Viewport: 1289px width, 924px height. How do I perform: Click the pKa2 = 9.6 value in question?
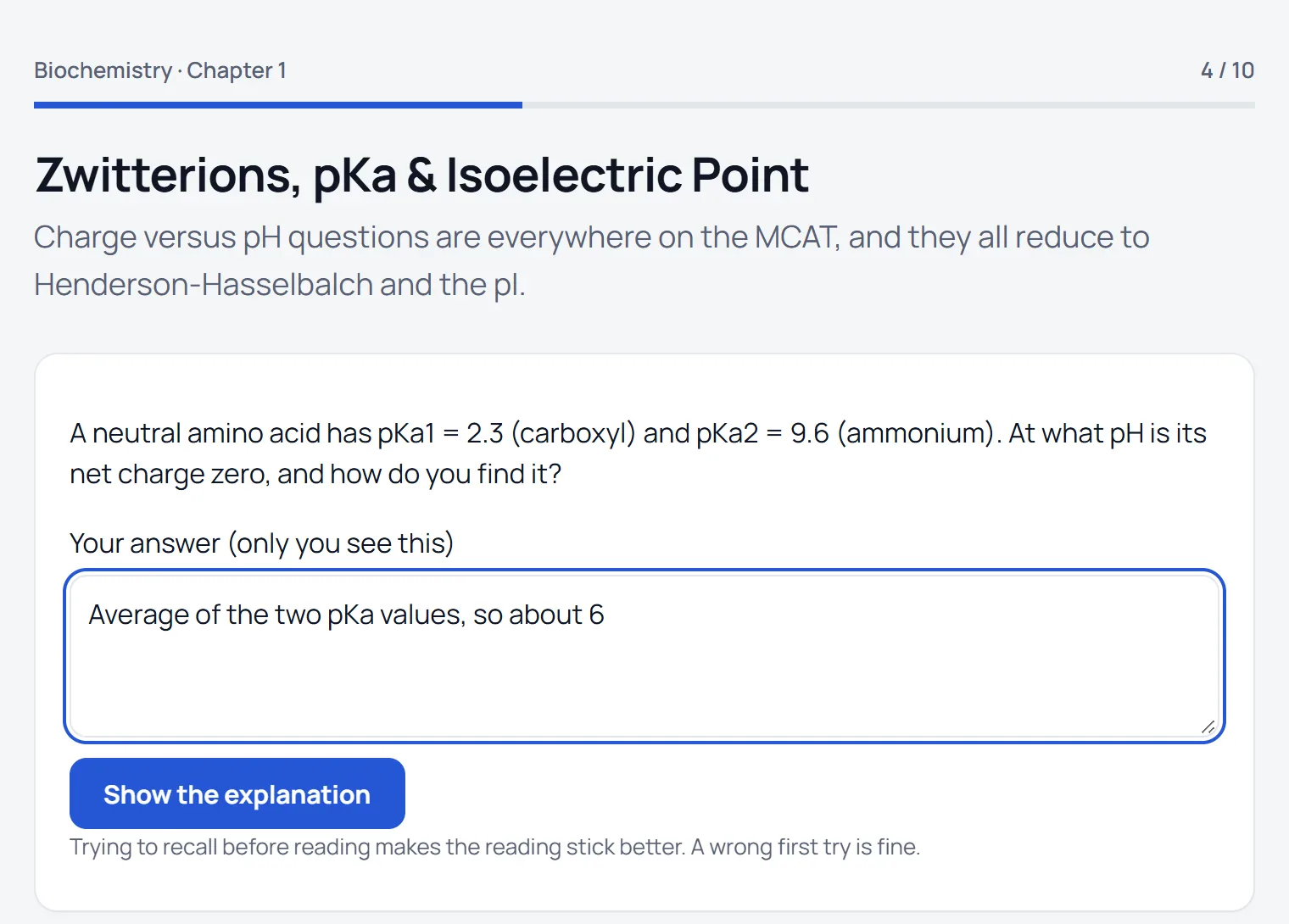[762, 433]
